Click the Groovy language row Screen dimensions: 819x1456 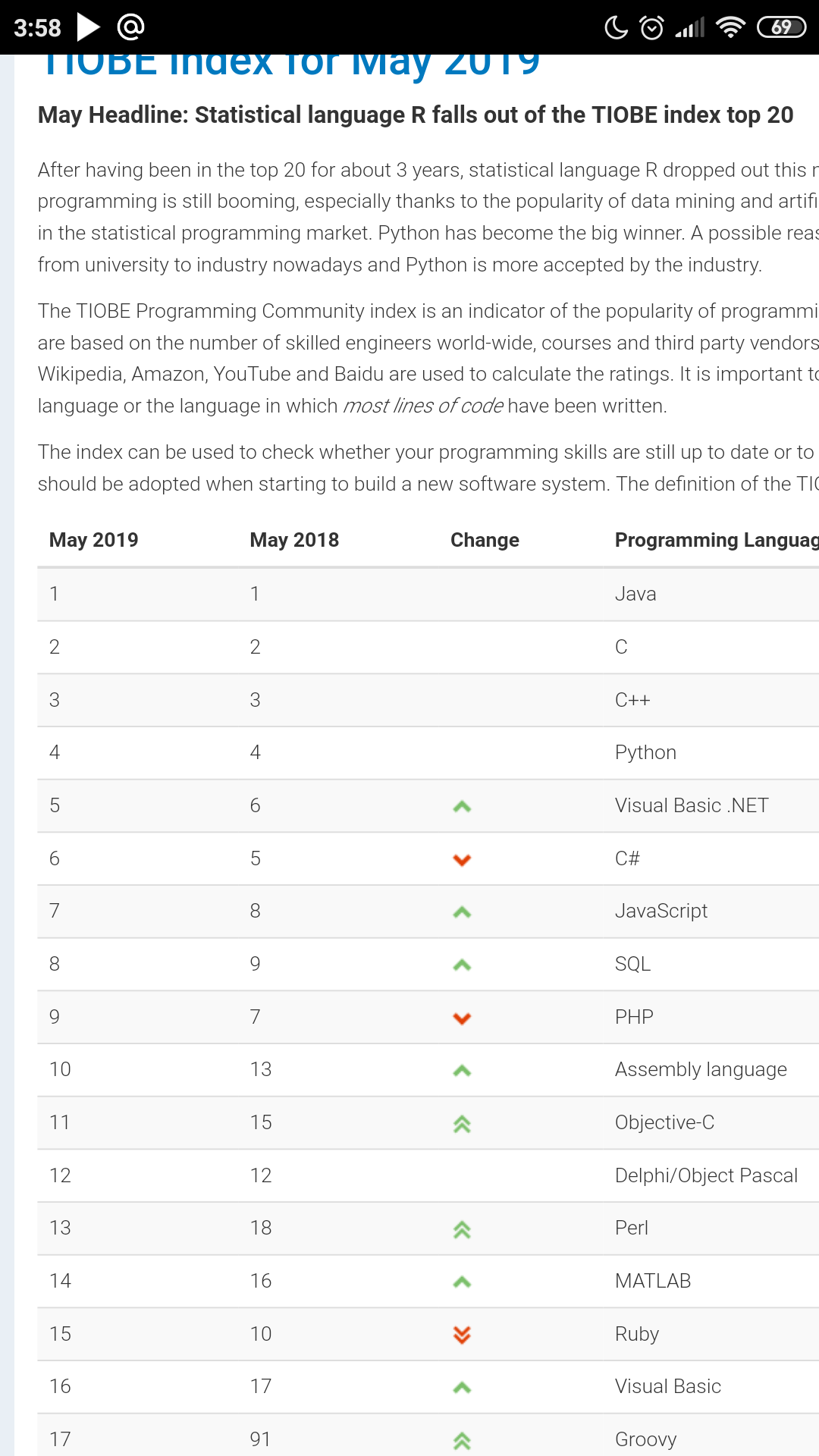[x=645, y=1439]
